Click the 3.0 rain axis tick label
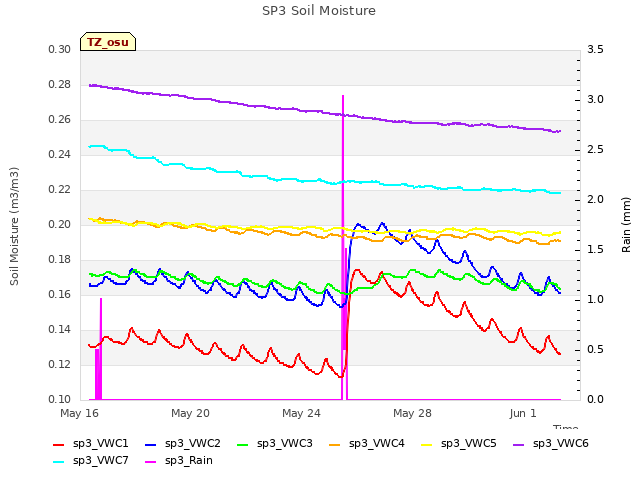Viewport: 640px width, 480px height. click(595, 100)
